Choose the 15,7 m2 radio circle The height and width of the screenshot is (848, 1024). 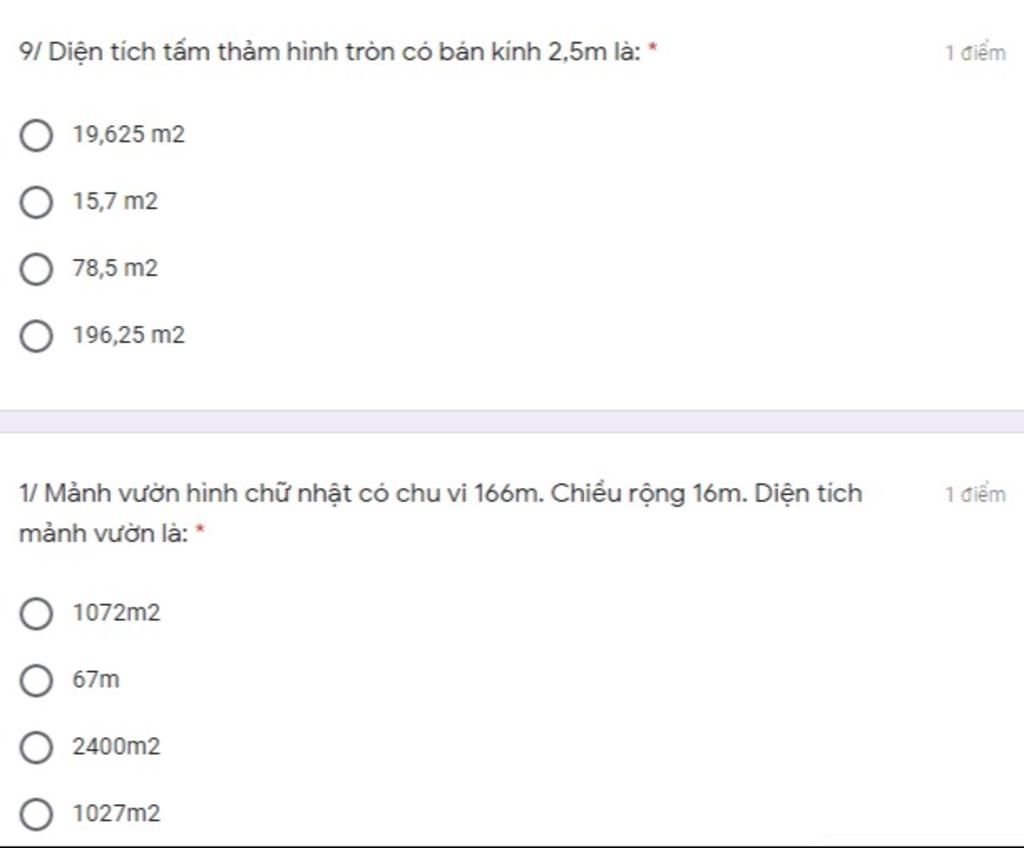pos(36,202)
